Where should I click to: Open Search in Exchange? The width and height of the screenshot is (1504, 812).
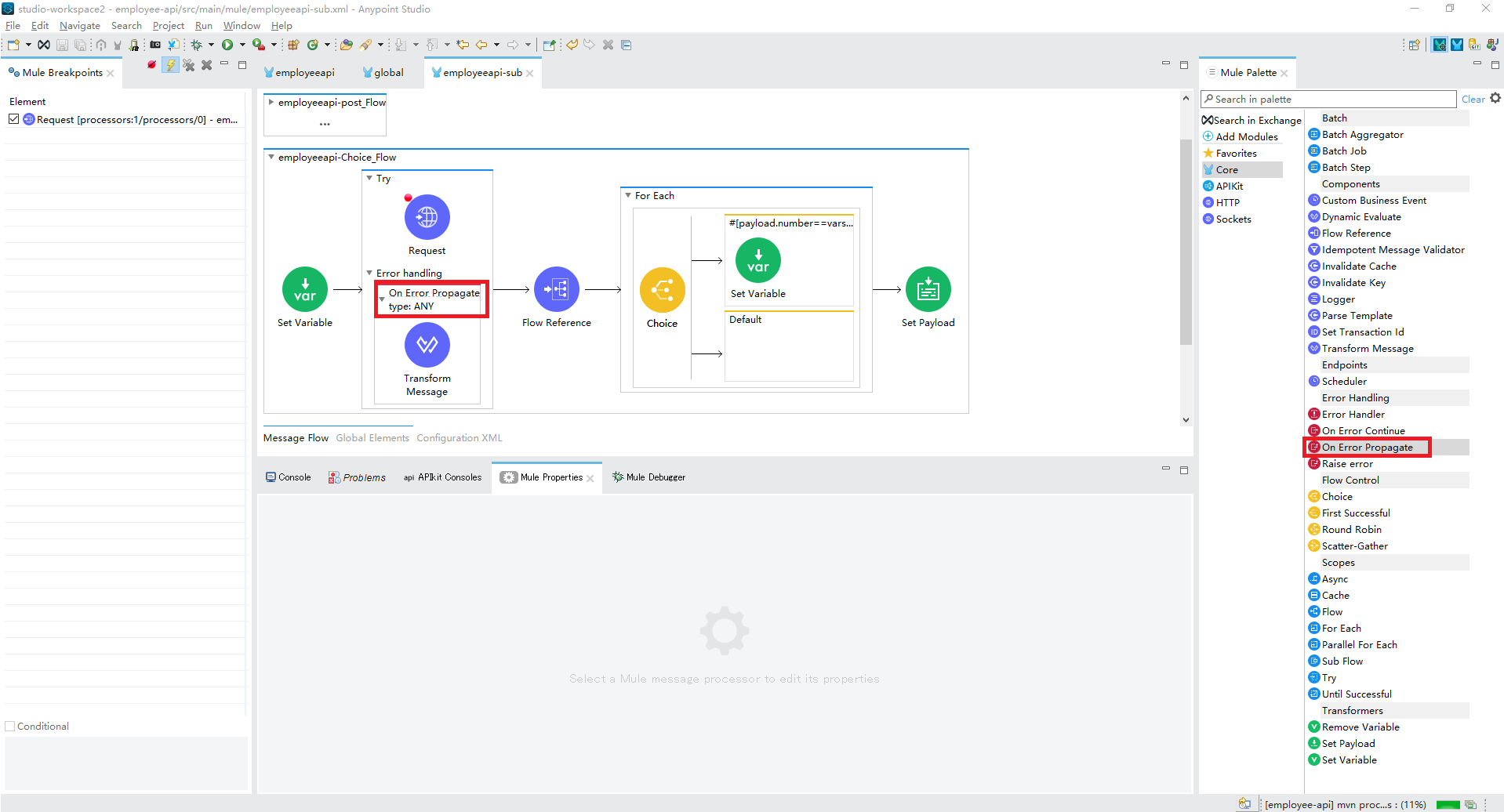pyautogui.click(x=1252, y=121)
